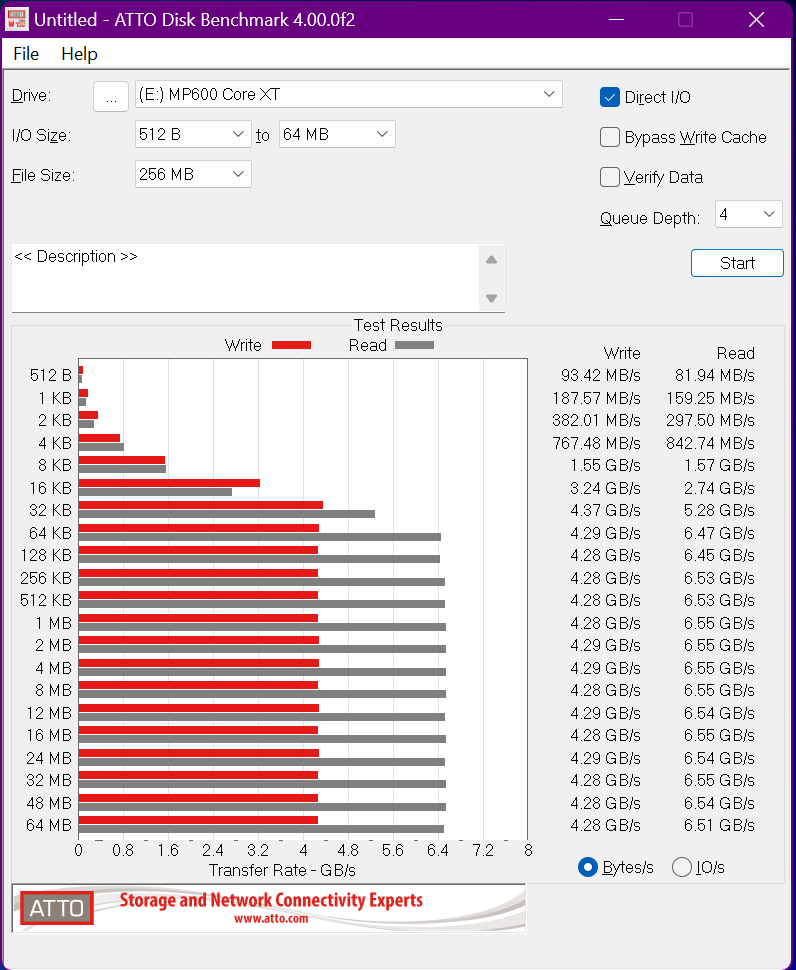
Task: Select the Bytes/s radio button
Action: coord(588,867)
